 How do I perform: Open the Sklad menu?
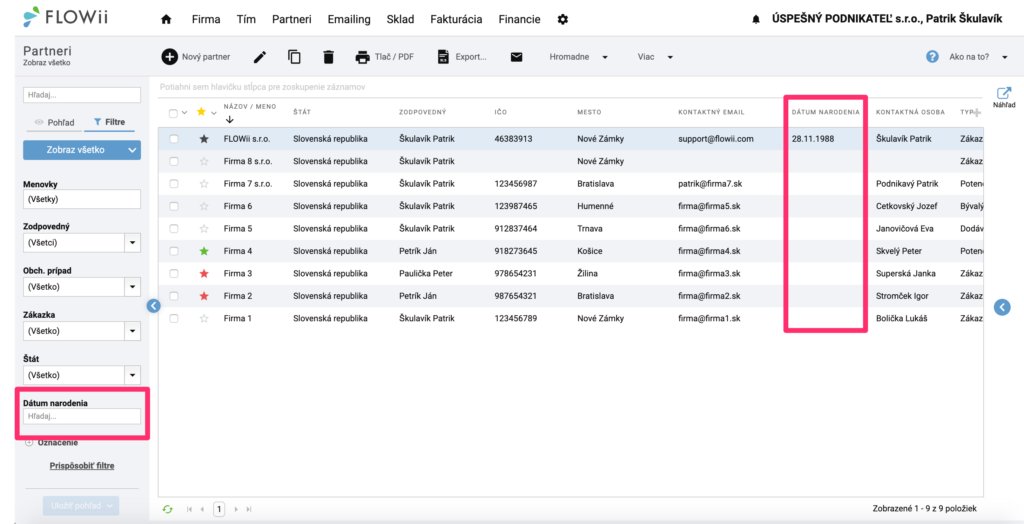tap(400, 20)
